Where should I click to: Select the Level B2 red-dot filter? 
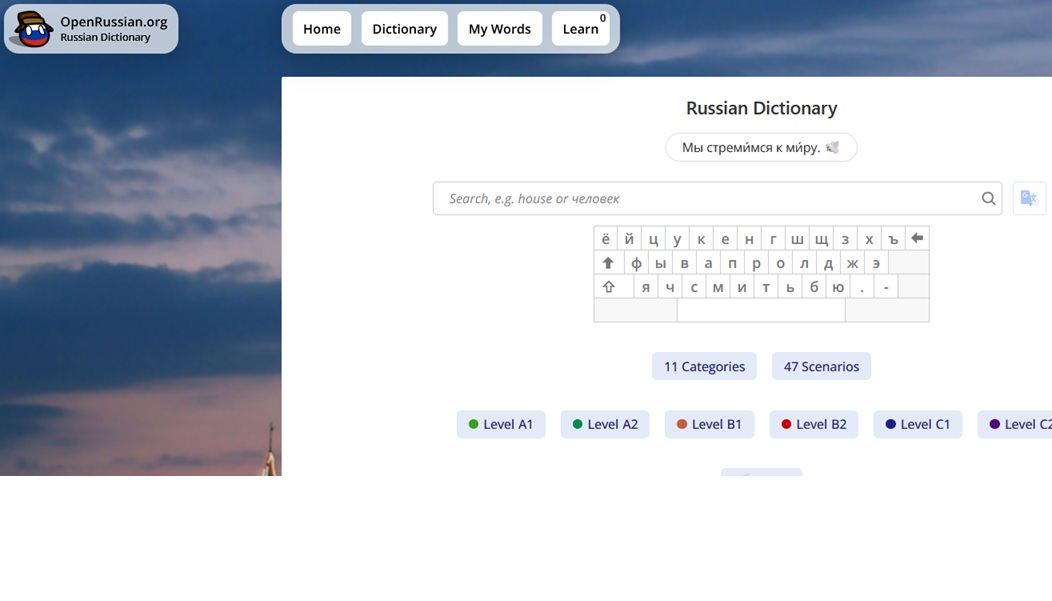(x=813, y=424)
